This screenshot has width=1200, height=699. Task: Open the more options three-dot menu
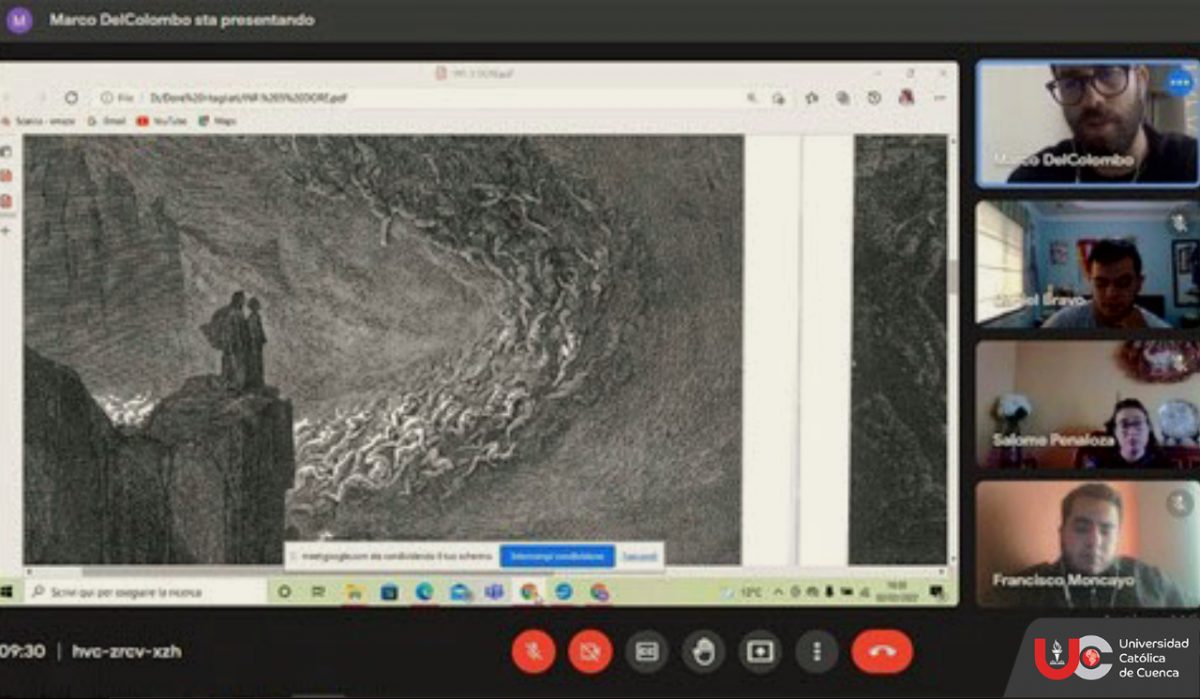point(817,652)
